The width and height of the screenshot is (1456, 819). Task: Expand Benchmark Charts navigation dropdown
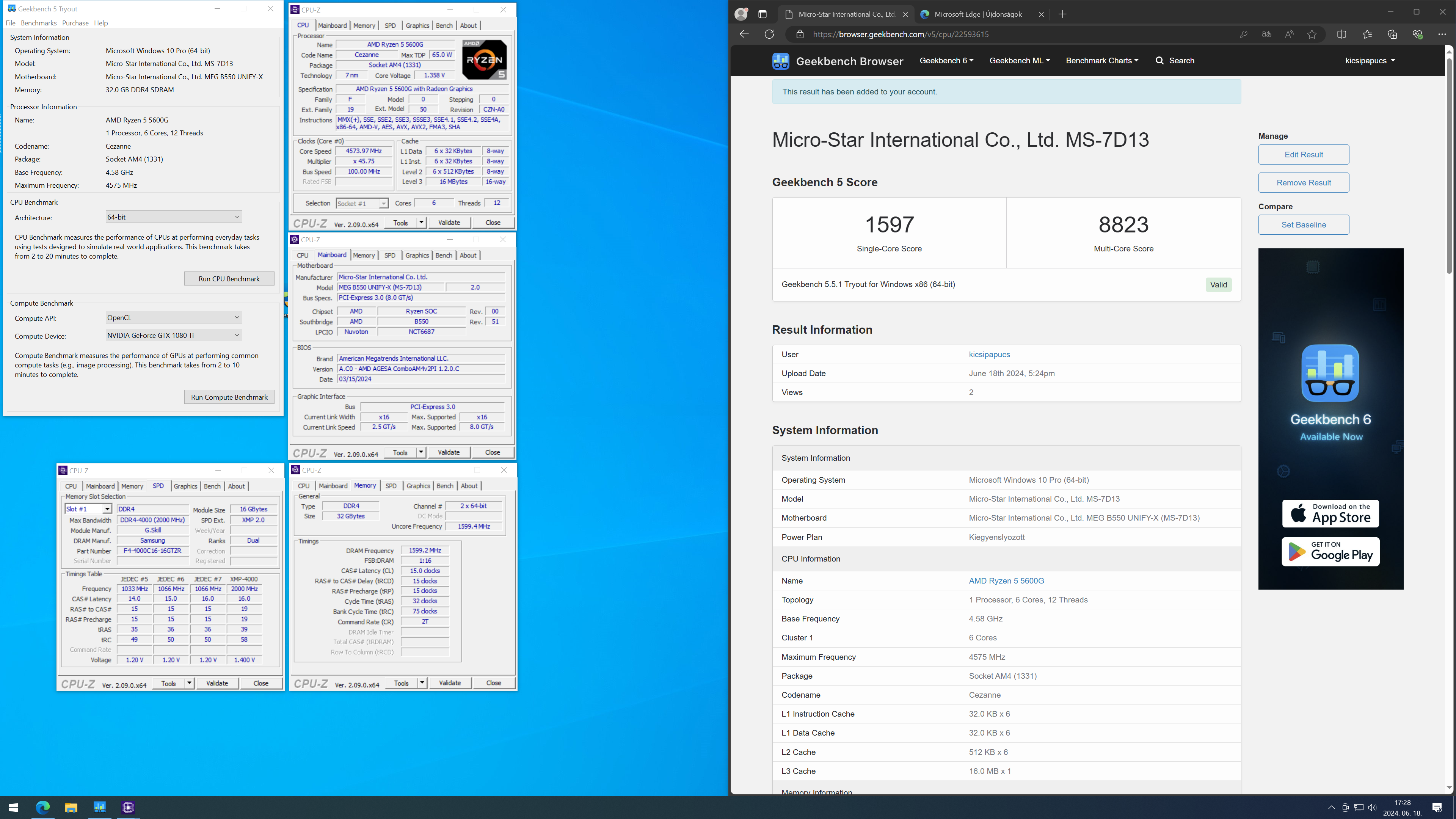[x=1101, y=61]
